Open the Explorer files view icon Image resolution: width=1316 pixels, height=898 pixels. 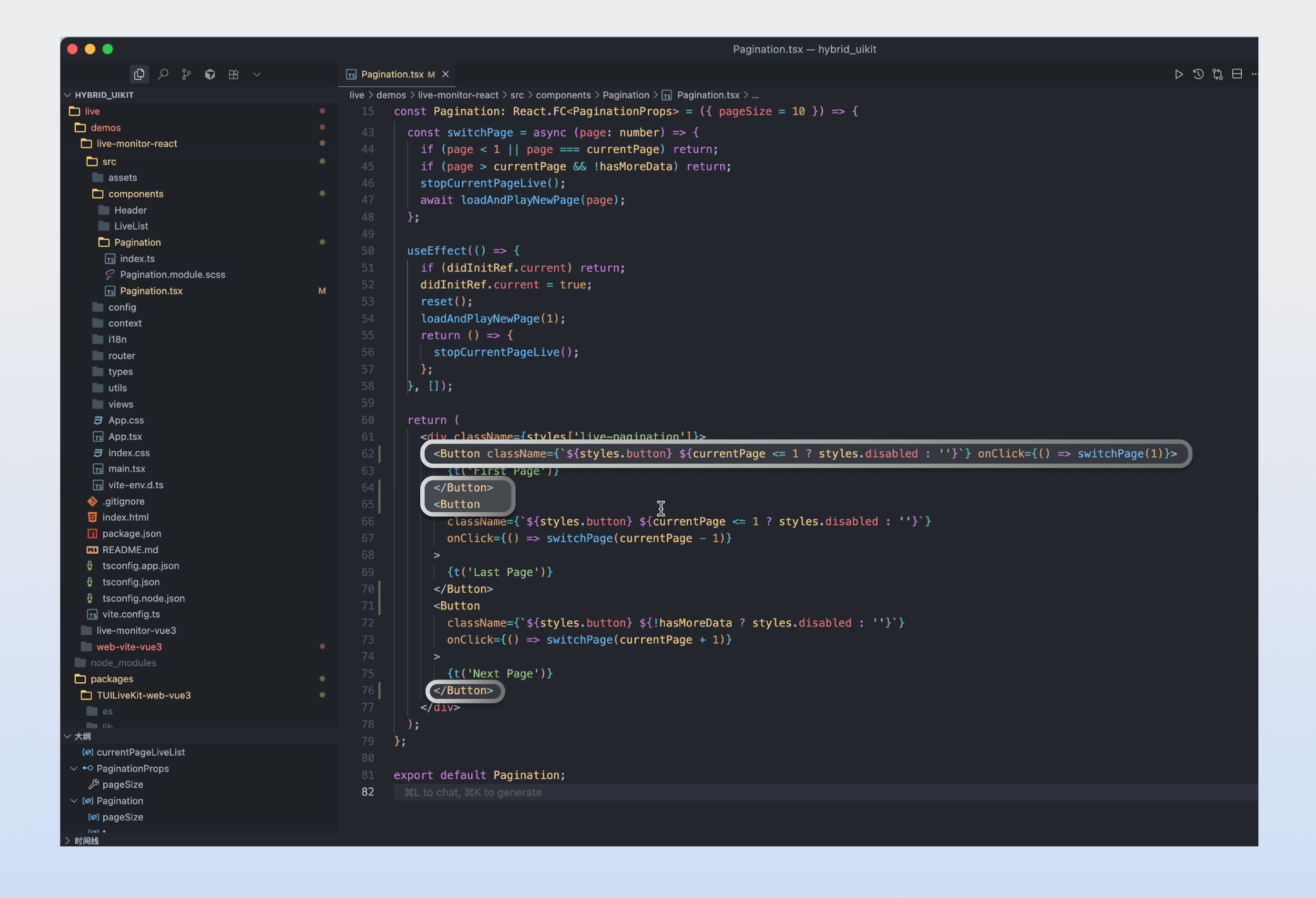139,74
